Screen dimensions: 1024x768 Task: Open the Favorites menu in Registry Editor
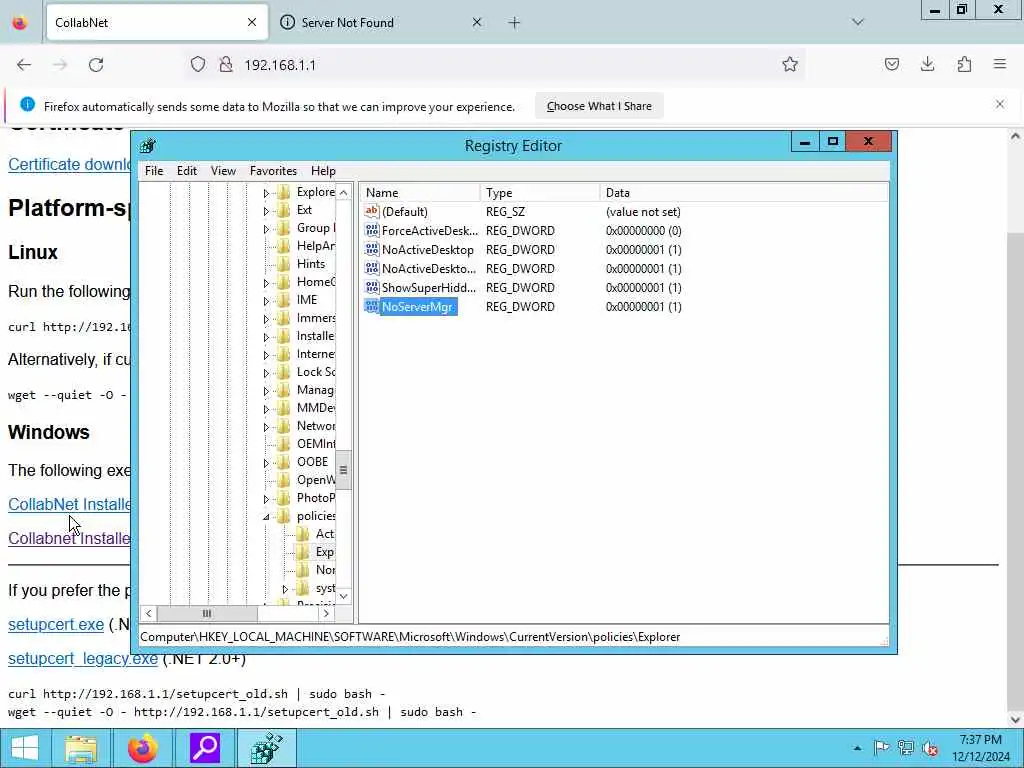[273, 171]
